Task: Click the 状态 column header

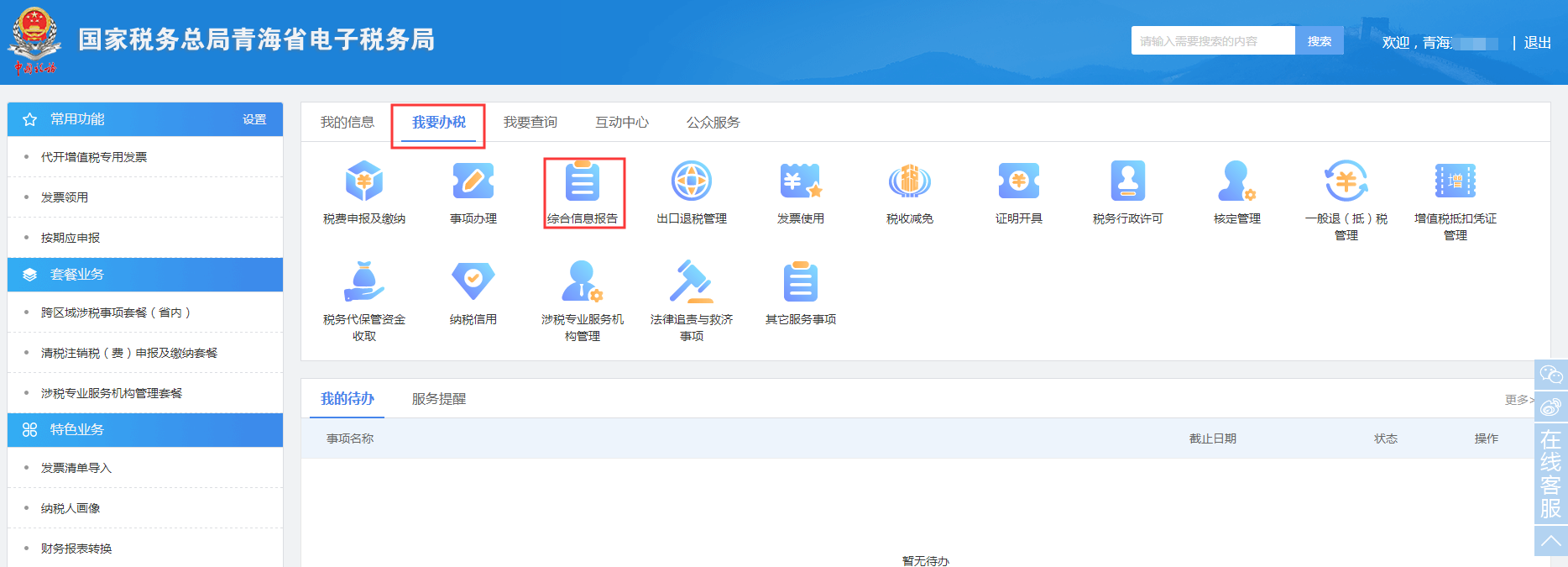Action: coord(1386,438)
